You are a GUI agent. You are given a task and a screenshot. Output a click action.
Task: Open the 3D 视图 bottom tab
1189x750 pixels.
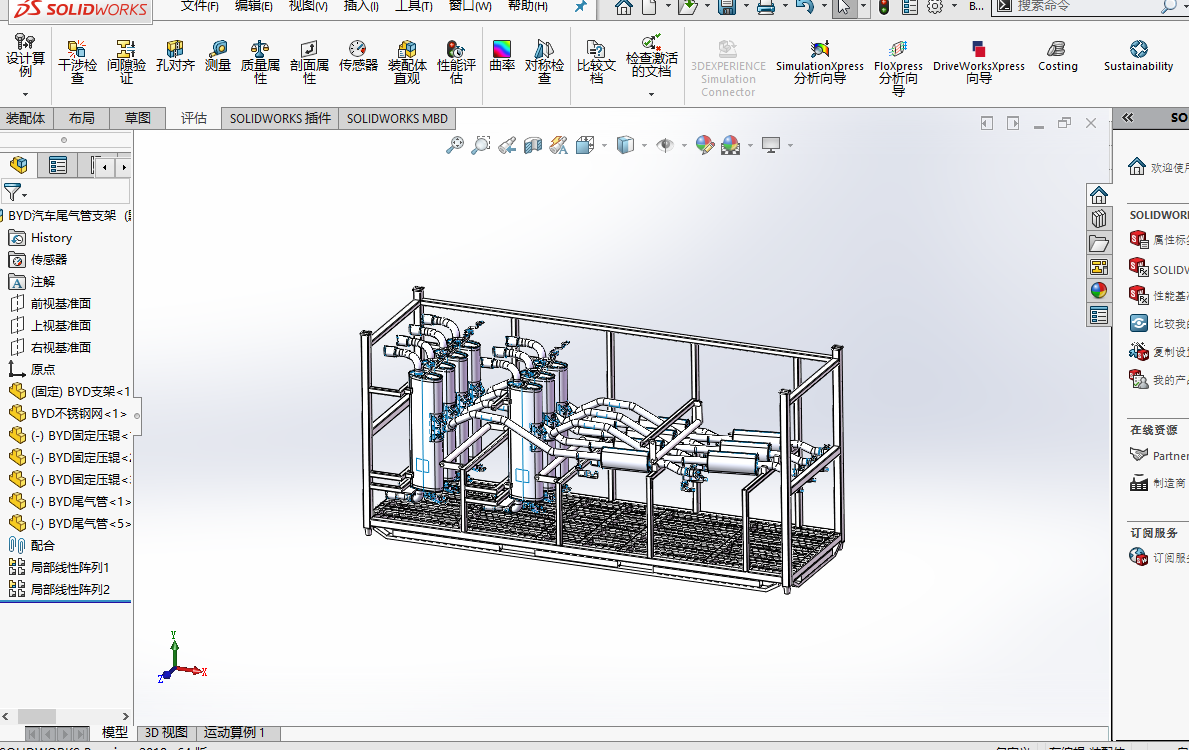tap(166, 733)
